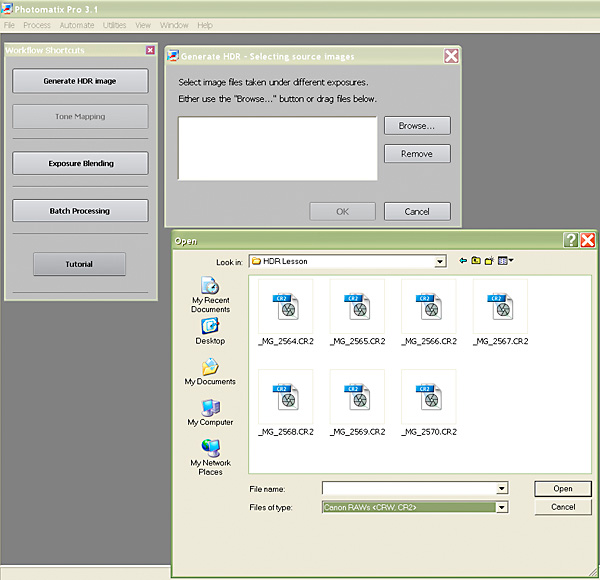Open the Process menu
Viewport: 600px width, 580px height.
click(37, 25)
